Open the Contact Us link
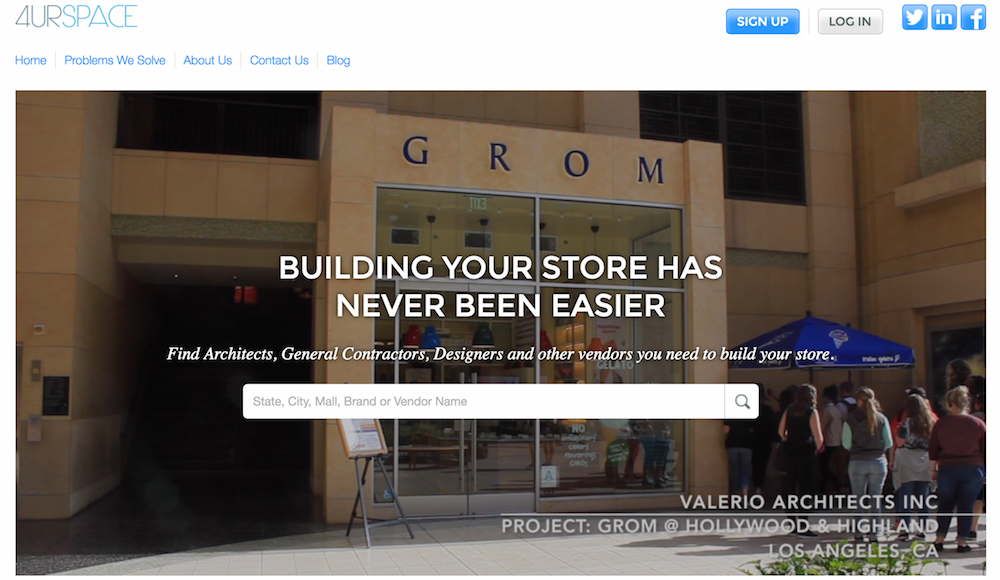1000x580 pixels. click(279, 60)
